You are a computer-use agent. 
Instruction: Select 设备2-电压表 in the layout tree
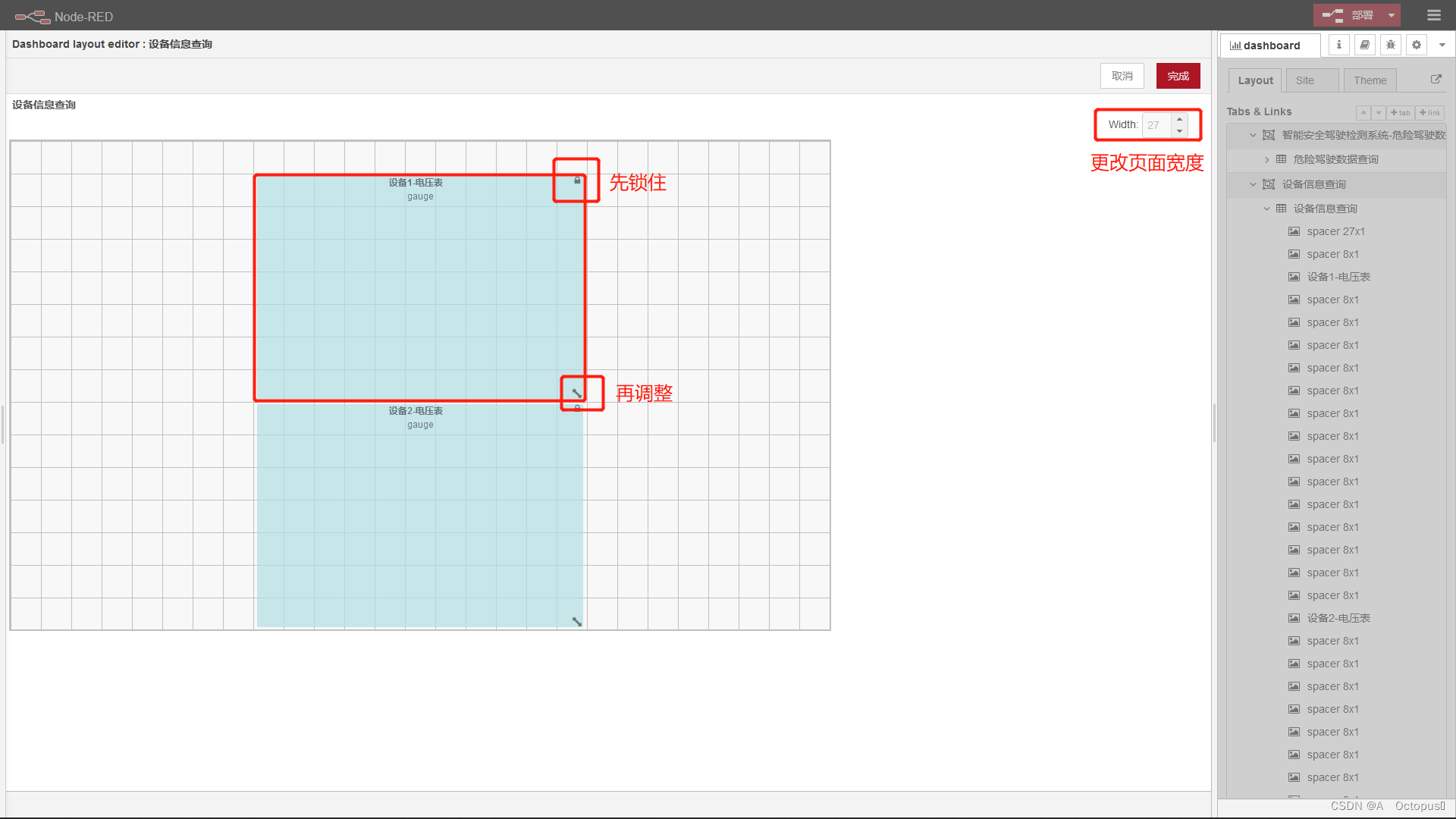pos(1338,618)
